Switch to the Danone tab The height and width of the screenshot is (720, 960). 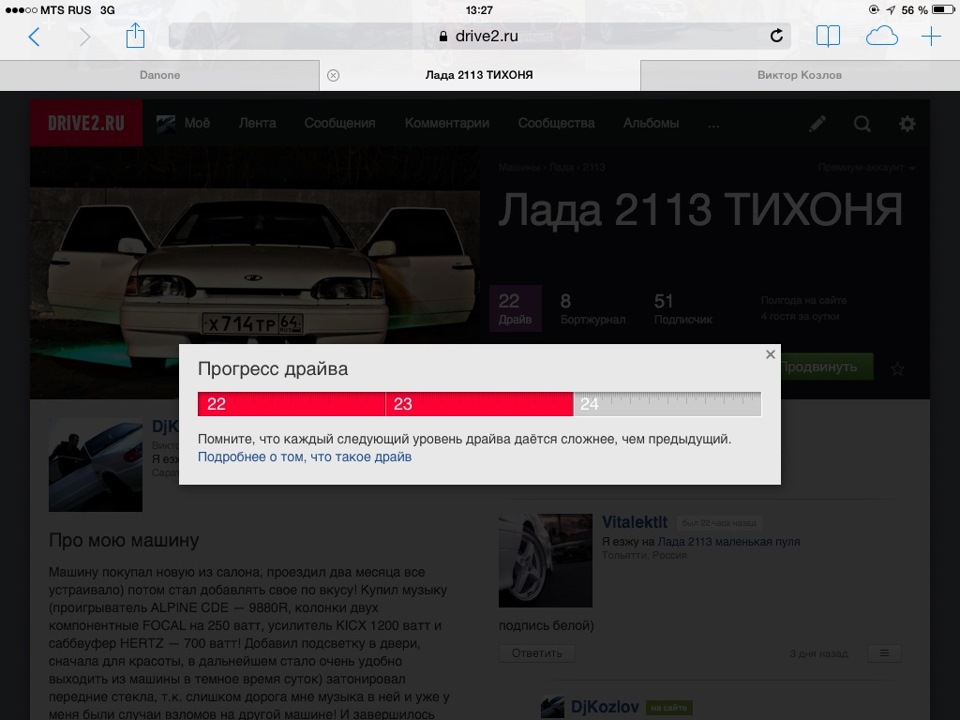(x=160, y=74)
